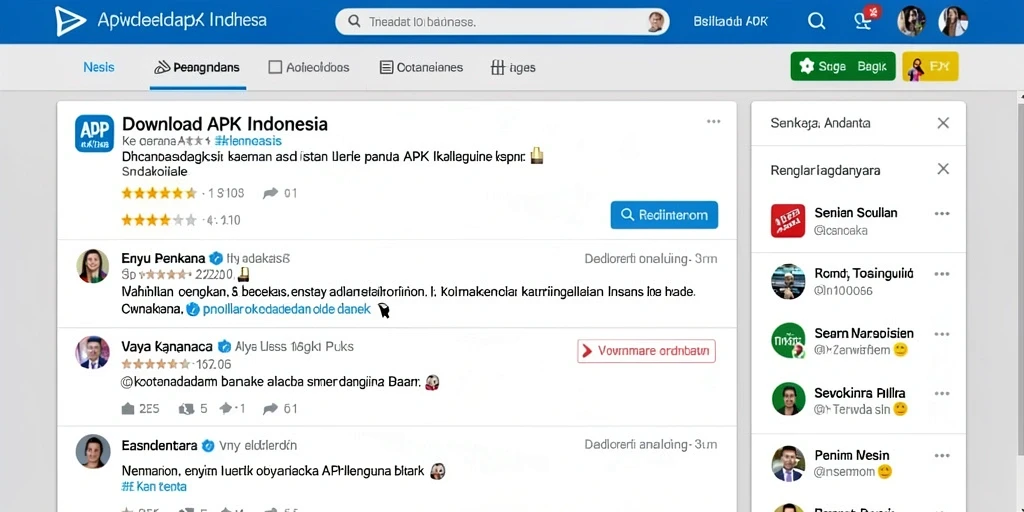Image resolution: width=1024 pixels, height=512 pixels.
Task: Open Vaya Kananaca's avatar
Action: 93,353
